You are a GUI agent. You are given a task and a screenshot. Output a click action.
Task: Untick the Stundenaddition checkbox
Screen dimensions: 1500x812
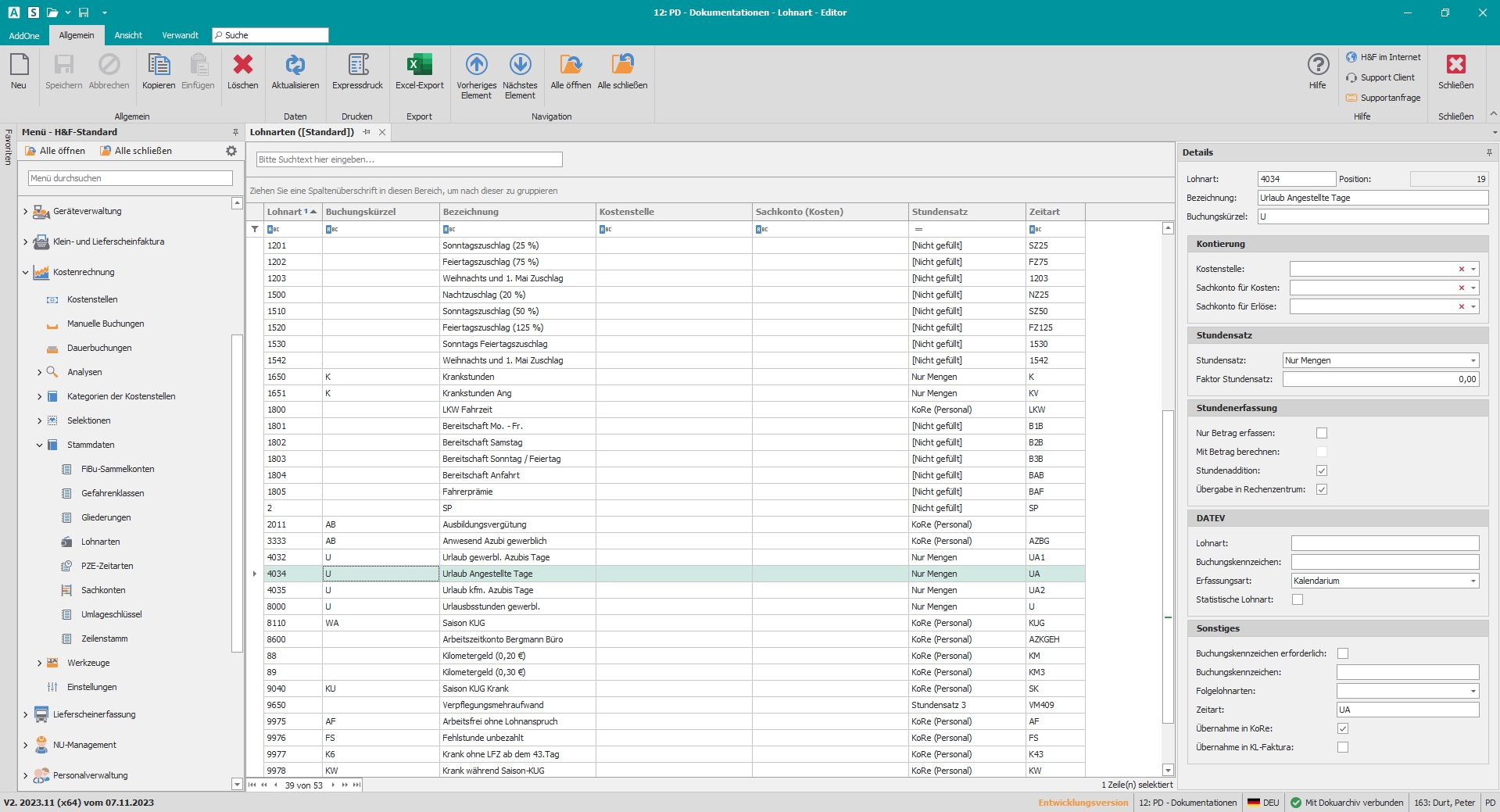(x=1322, y=470)
